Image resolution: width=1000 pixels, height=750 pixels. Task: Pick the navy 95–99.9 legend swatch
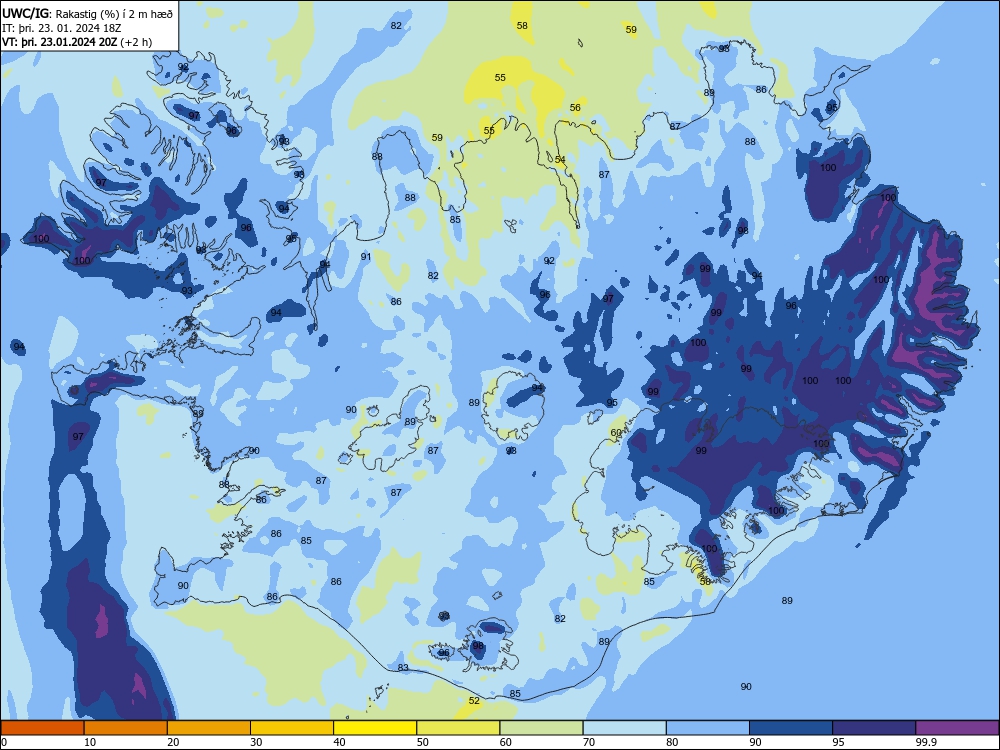coord(874,728)
